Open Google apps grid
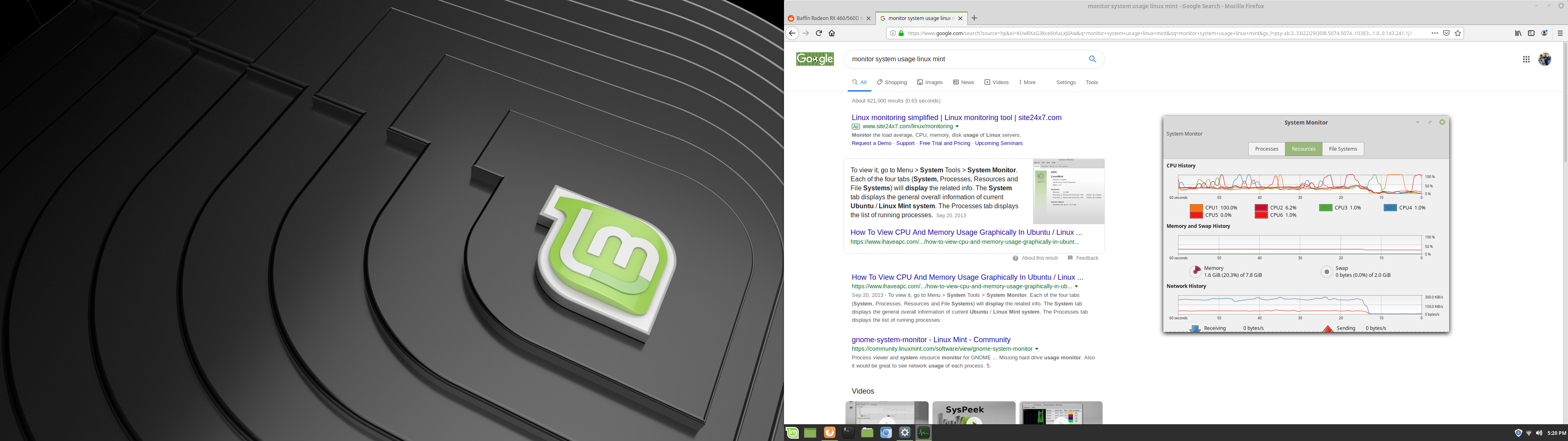The image size is (1568, 441). 1526,59
